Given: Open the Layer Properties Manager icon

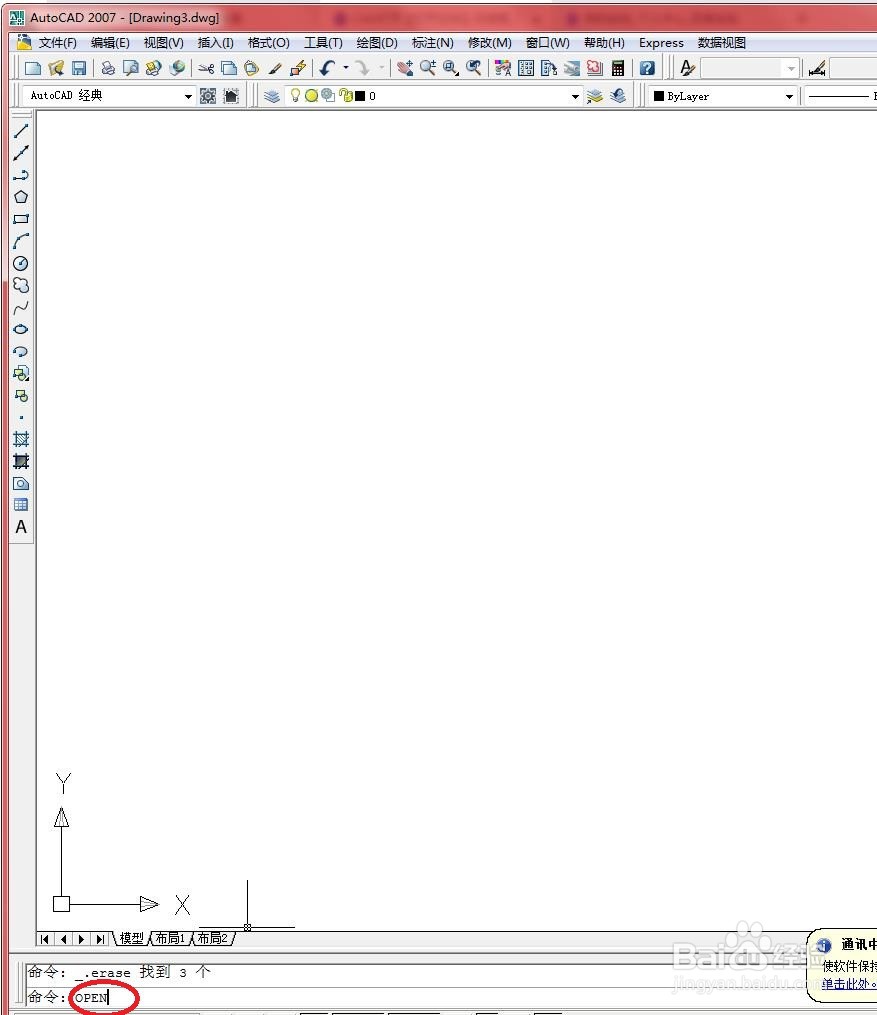Looking at the screenshot, I should pyautogui.click(x=272, y=96).
